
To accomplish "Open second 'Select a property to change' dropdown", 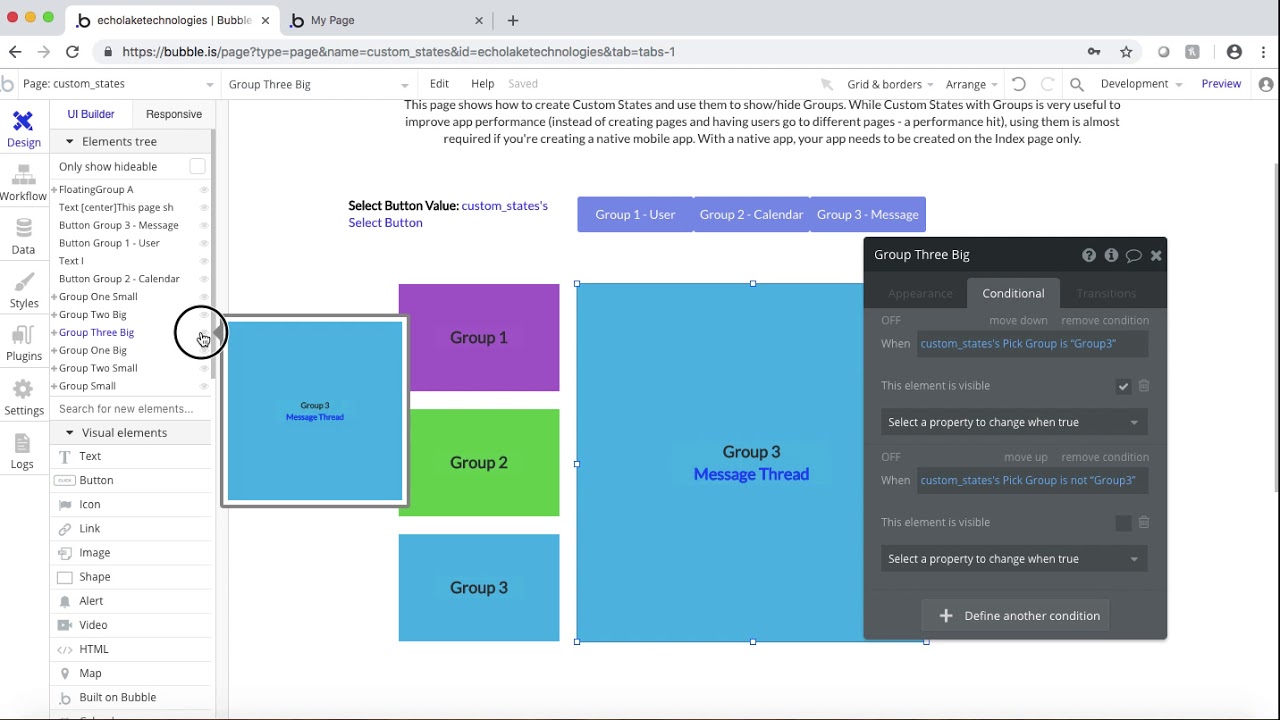I will pos(1014,559).
